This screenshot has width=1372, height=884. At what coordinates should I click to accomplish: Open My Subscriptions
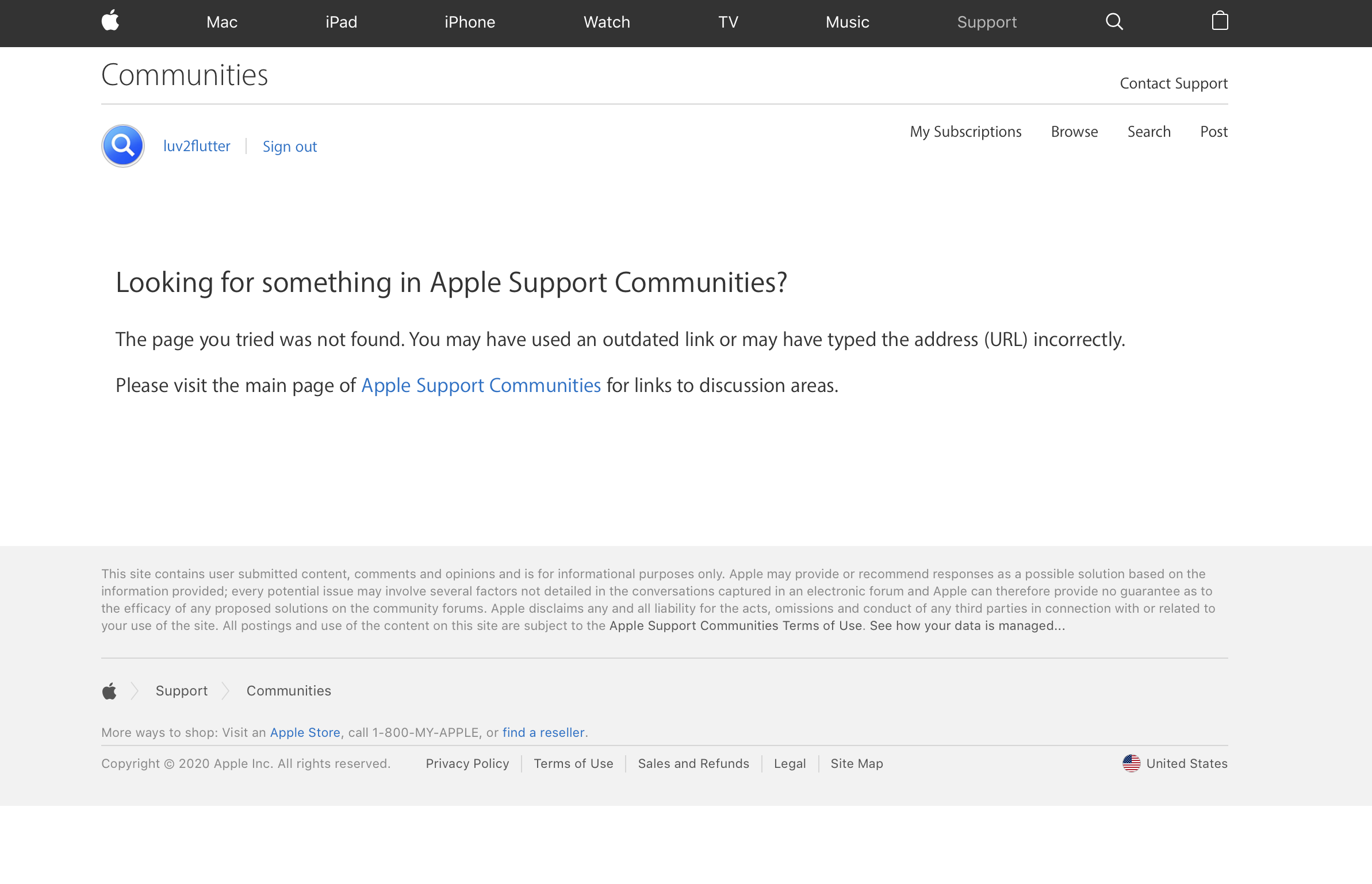coord(965,132)
